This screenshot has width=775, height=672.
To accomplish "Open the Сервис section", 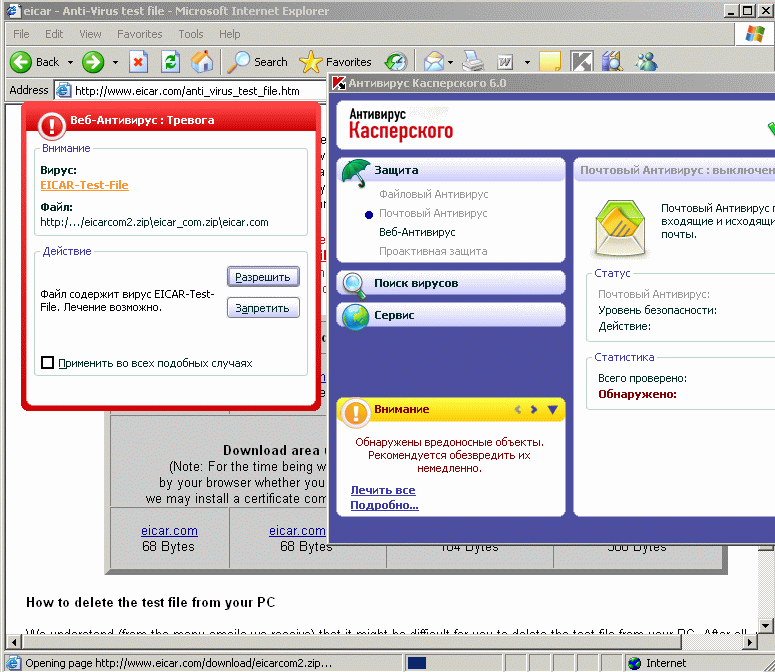I will point(451,315).
